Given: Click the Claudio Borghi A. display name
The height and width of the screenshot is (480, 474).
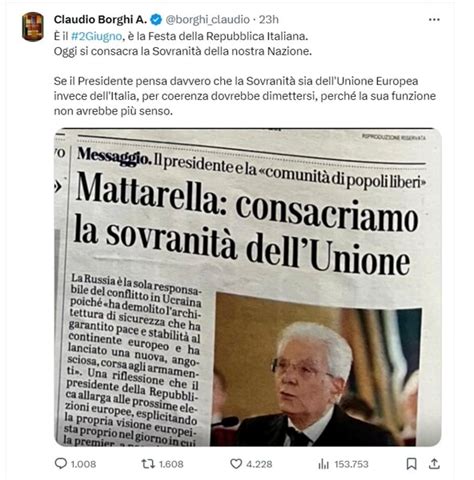Looking at the screenshot, I should point(100,20).
